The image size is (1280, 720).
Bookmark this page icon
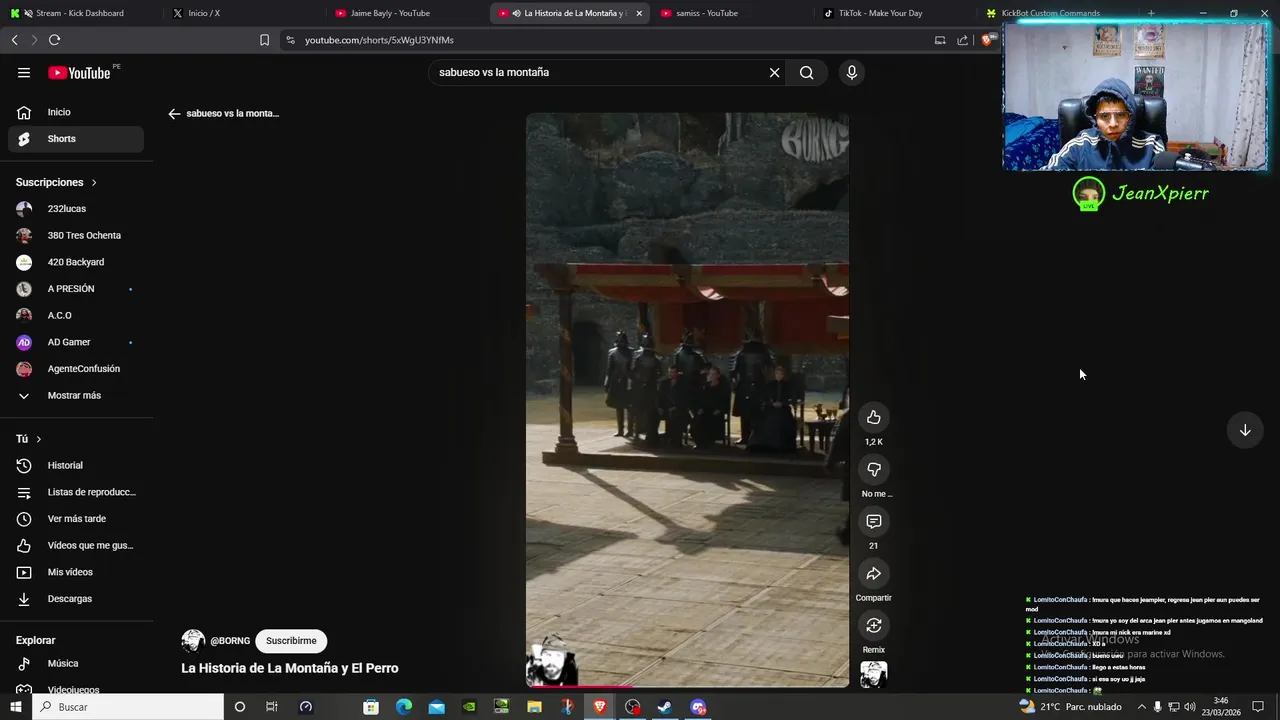pyautogui.click(x=264, y=40)
